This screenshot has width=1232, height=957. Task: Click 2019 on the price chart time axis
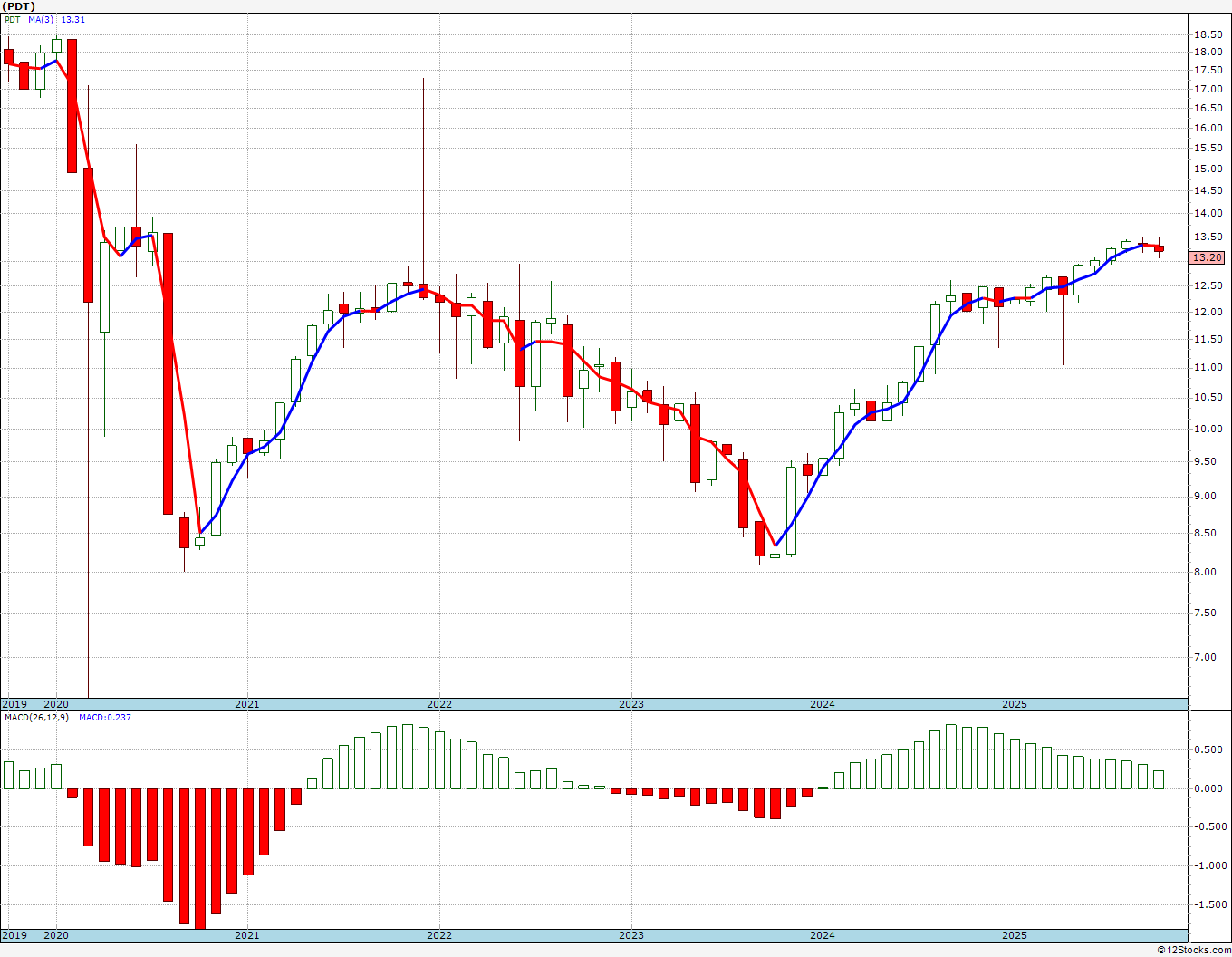(14, 704)
